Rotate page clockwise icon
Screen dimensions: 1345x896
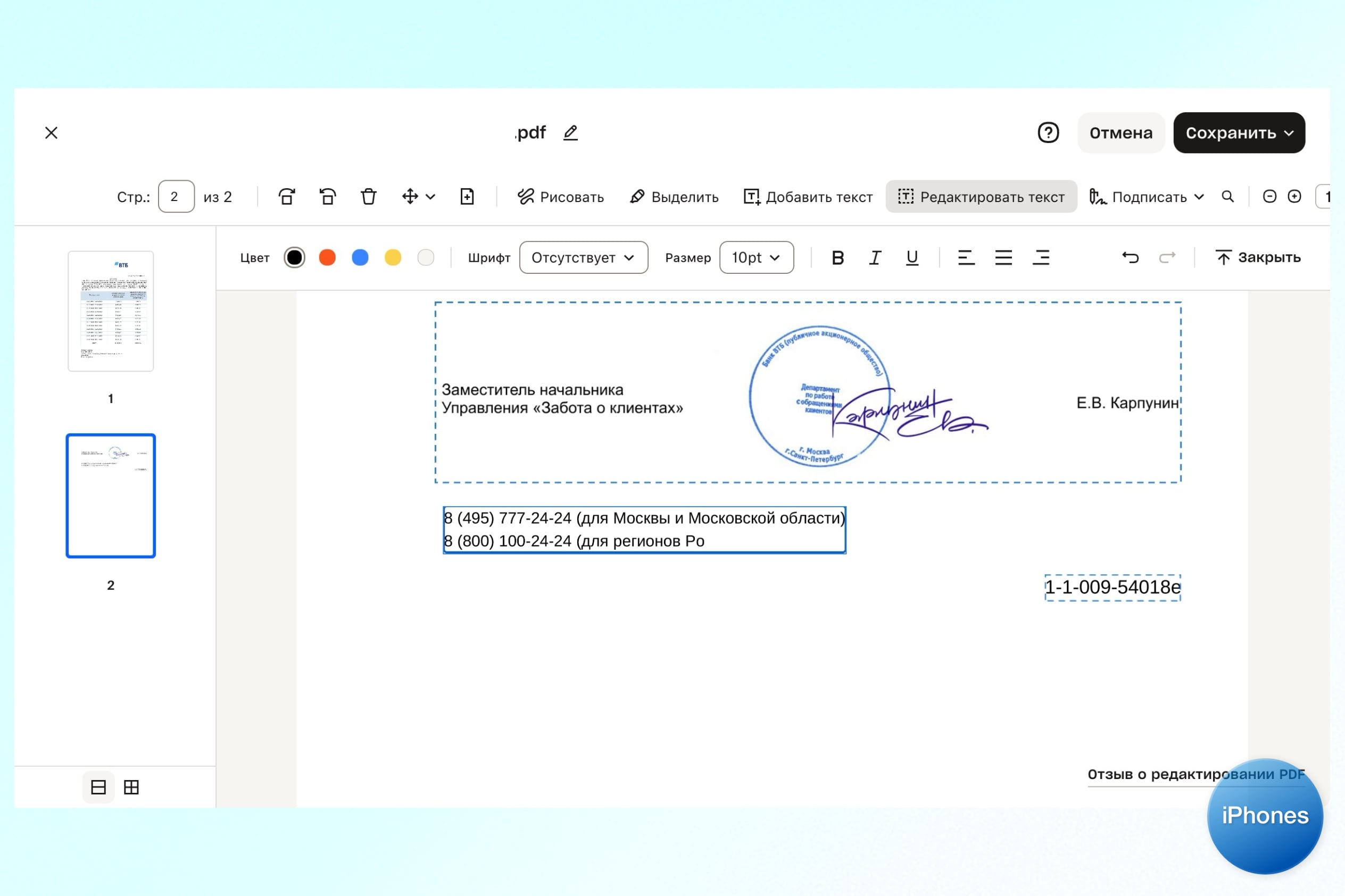[287, 197]
